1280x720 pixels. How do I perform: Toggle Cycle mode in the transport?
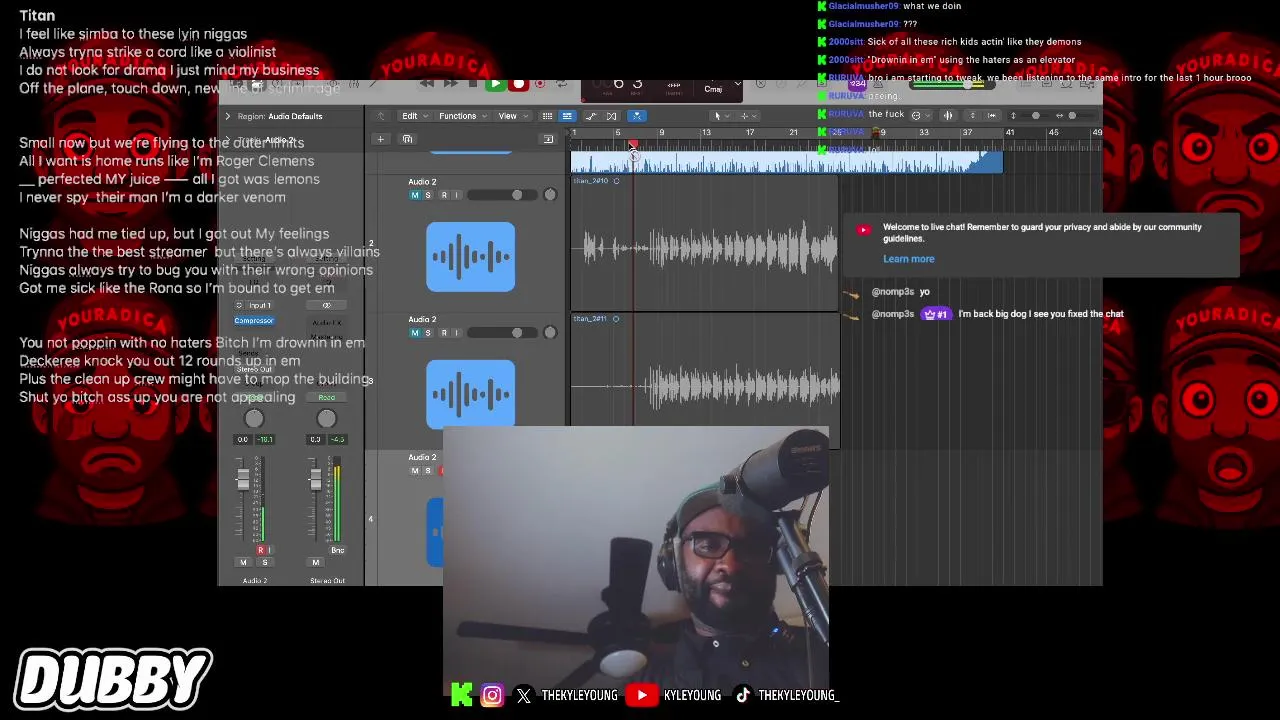pyautogui.click(x=563, y=84)
